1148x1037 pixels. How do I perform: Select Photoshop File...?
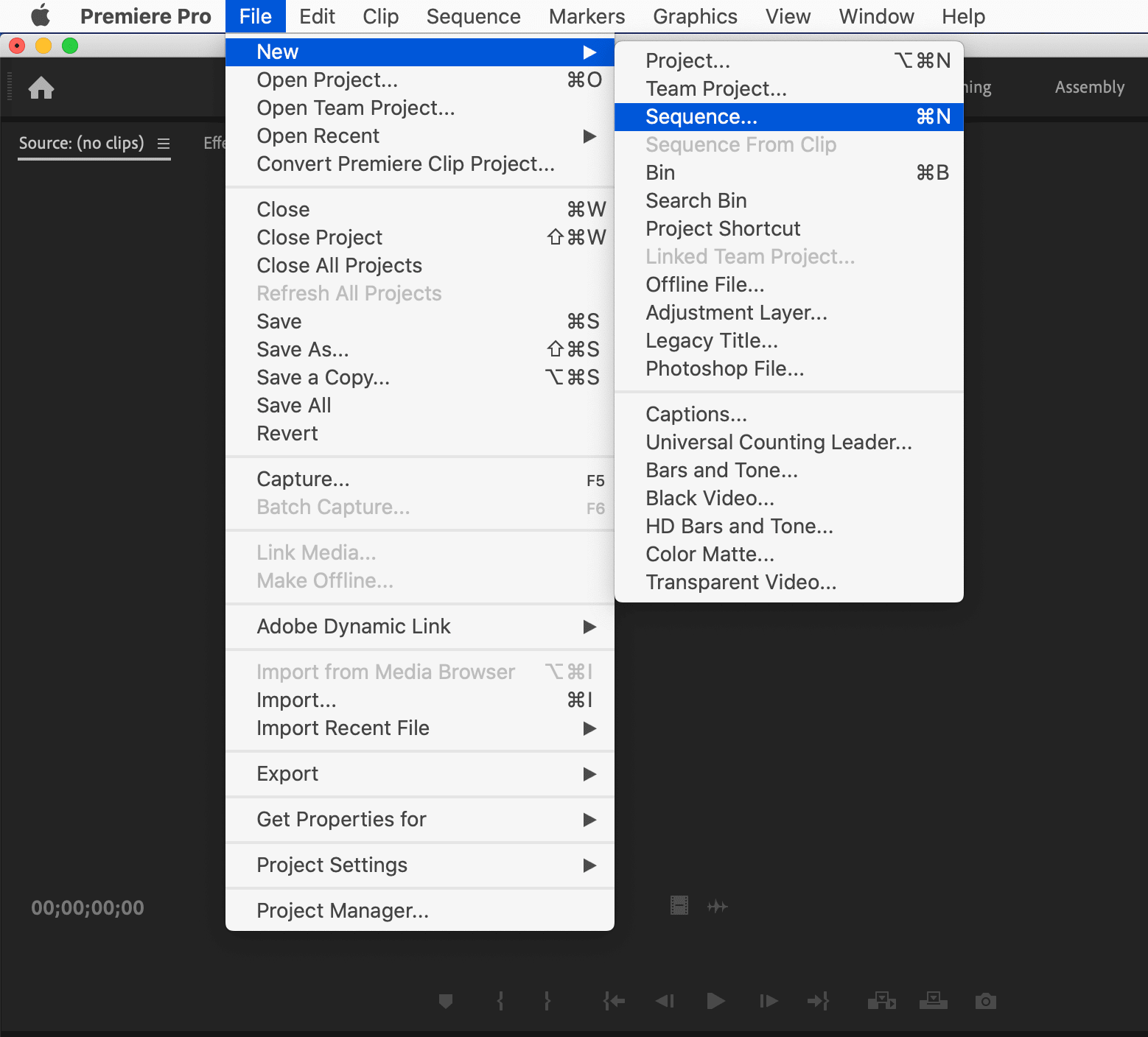click(x=789, y=369)
